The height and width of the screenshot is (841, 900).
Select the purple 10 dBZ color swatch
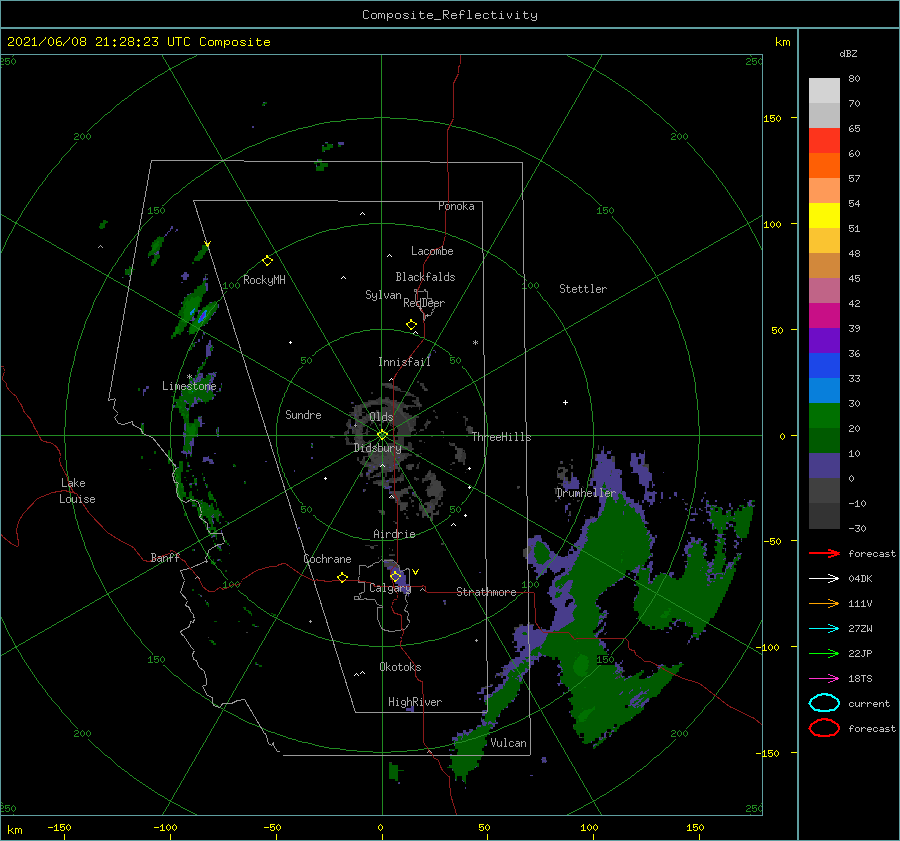coord(824,465)
